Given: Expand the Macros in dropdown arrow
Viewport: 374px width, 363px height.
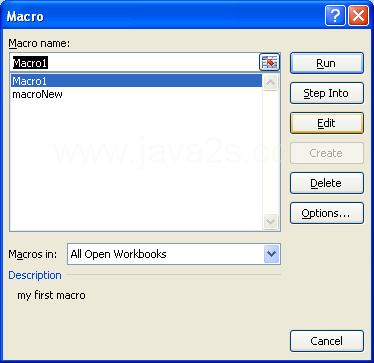Looking at the screenshot, I should click(x=271, y=254).
